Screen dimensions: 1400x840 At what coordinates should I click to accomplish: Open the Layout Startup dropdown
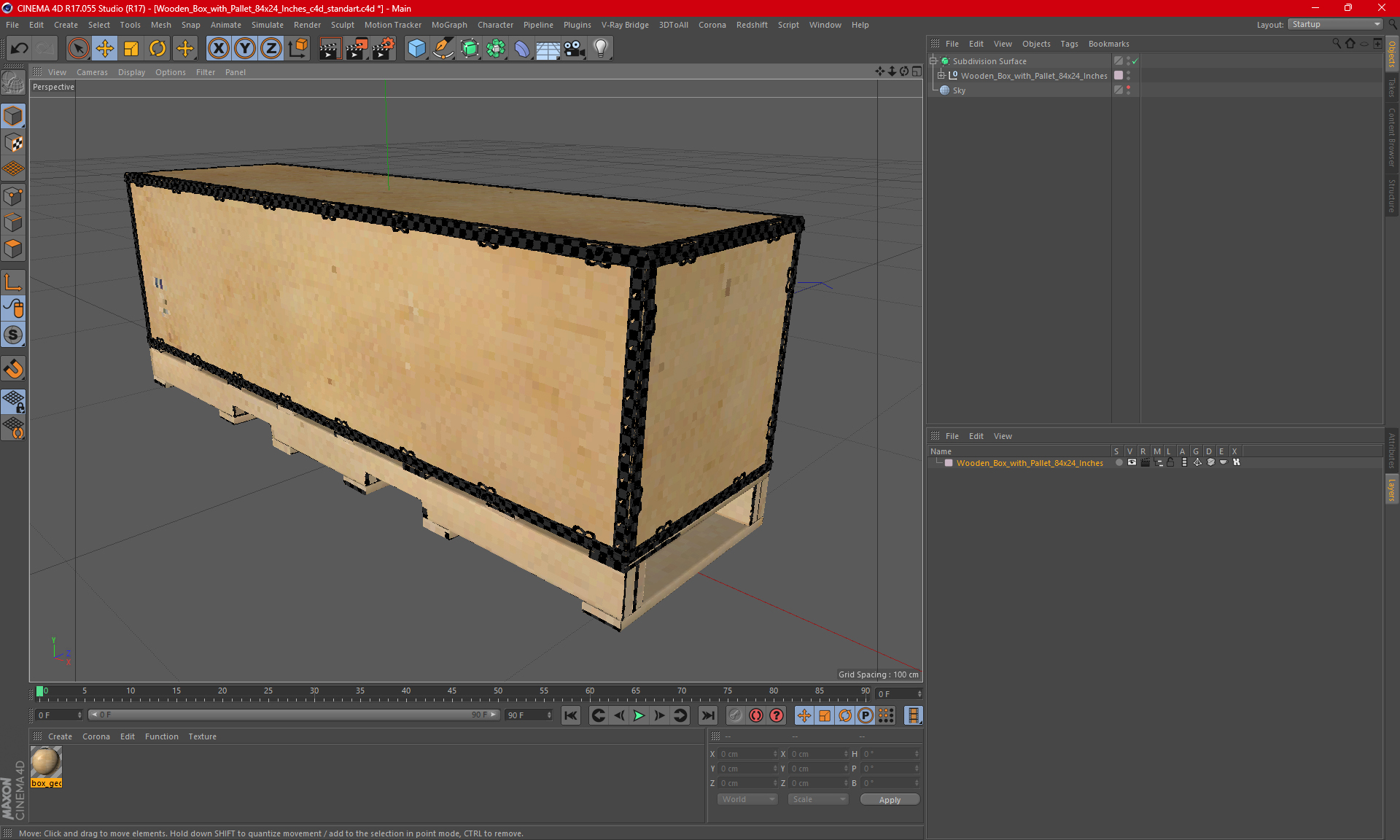(1336, 24)
